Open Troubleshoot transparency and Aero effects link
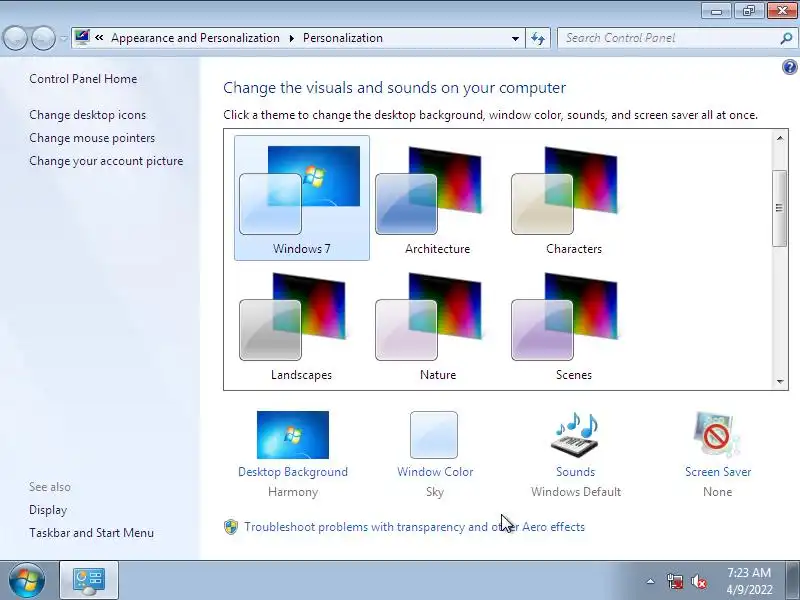Image resolution: width=800 pixels, height=600 pixels. point(414,527)
